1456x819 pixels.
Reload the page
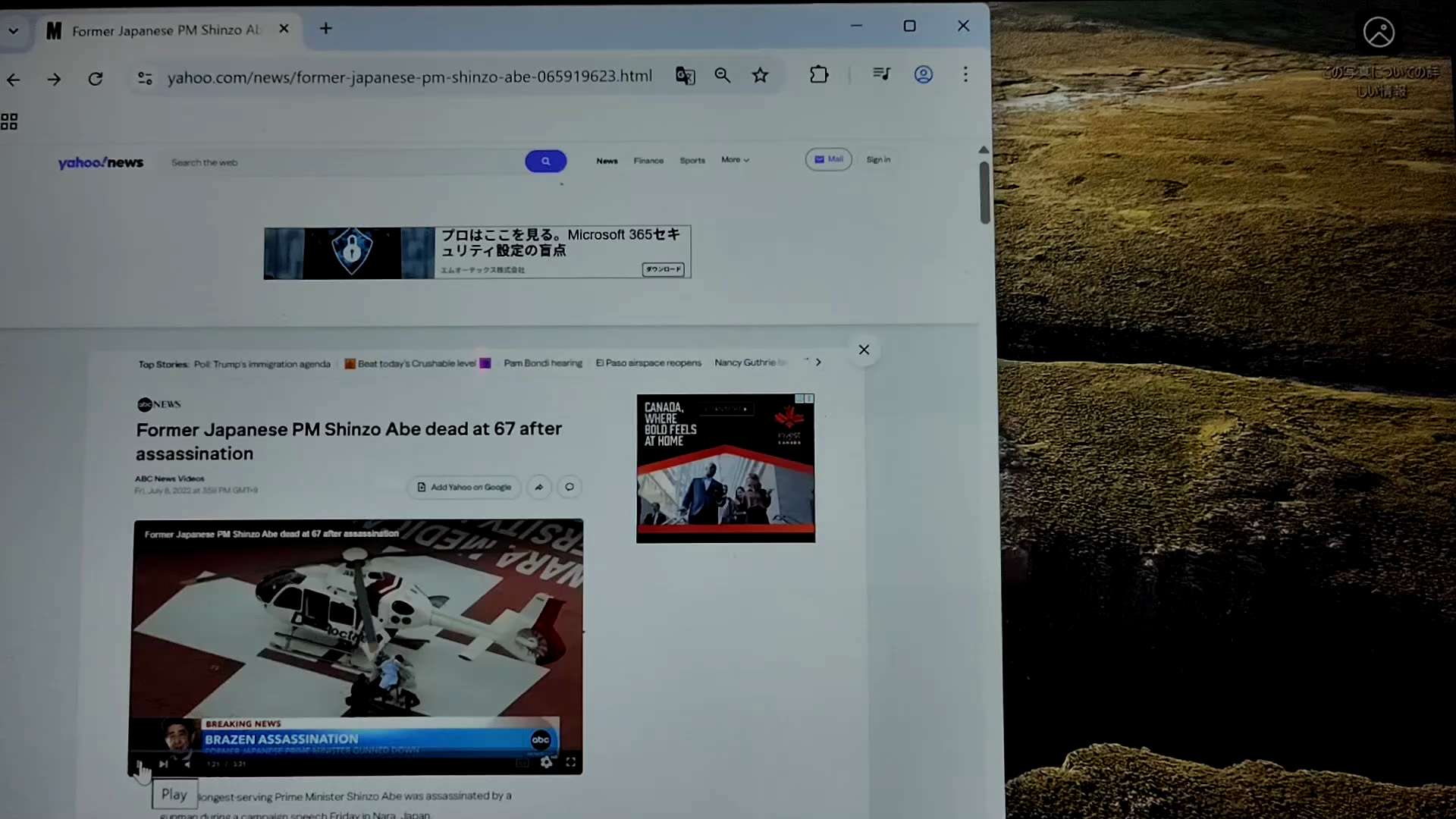click(x=96, y=79)
